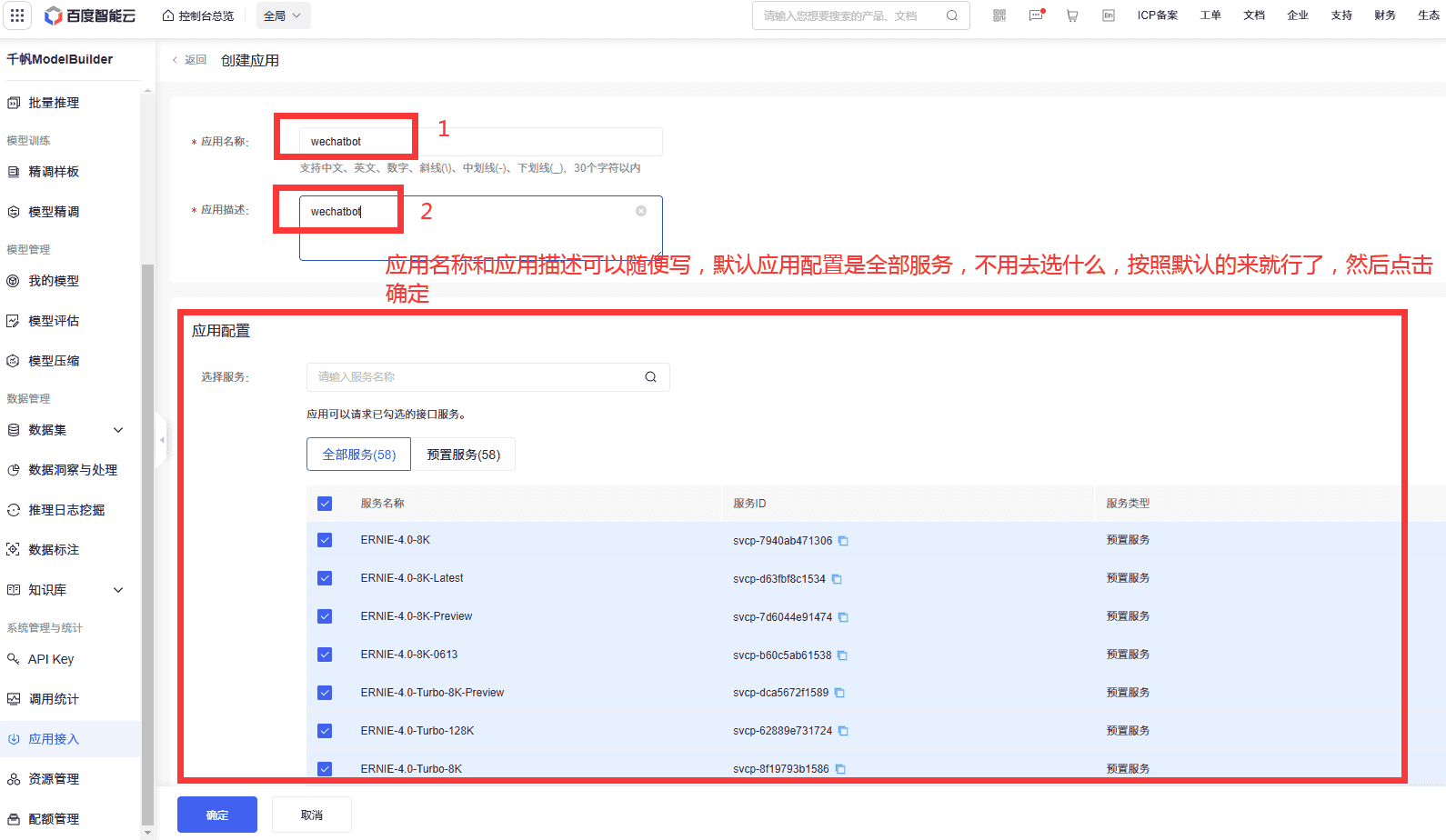This screenshot has width=1446, height=840.
Task: Click the 确定 confirm button
Action: coord(217,815)
